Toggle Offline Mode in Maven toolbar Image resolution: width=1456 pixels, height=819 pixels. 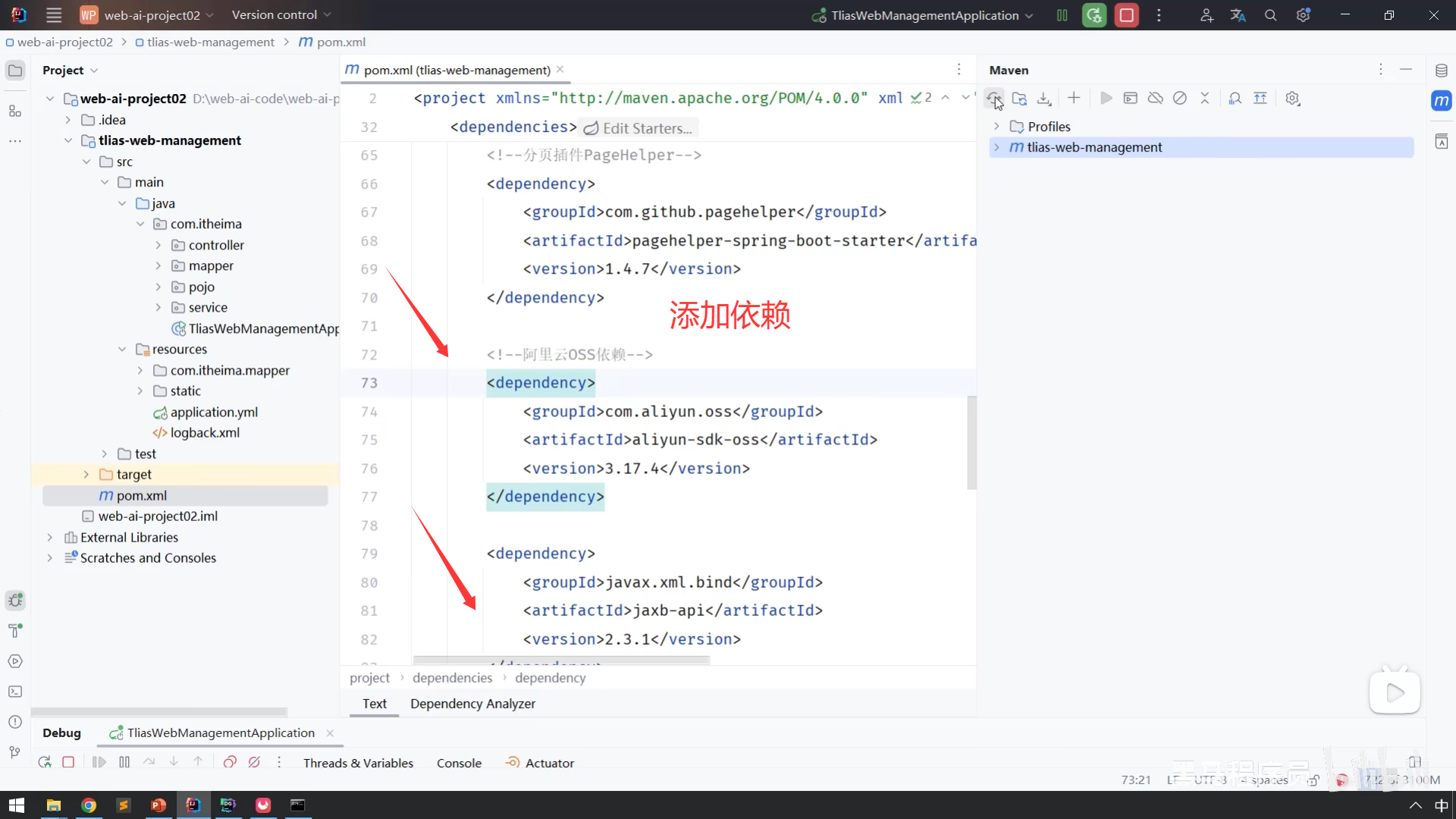tap(1156, 99)
